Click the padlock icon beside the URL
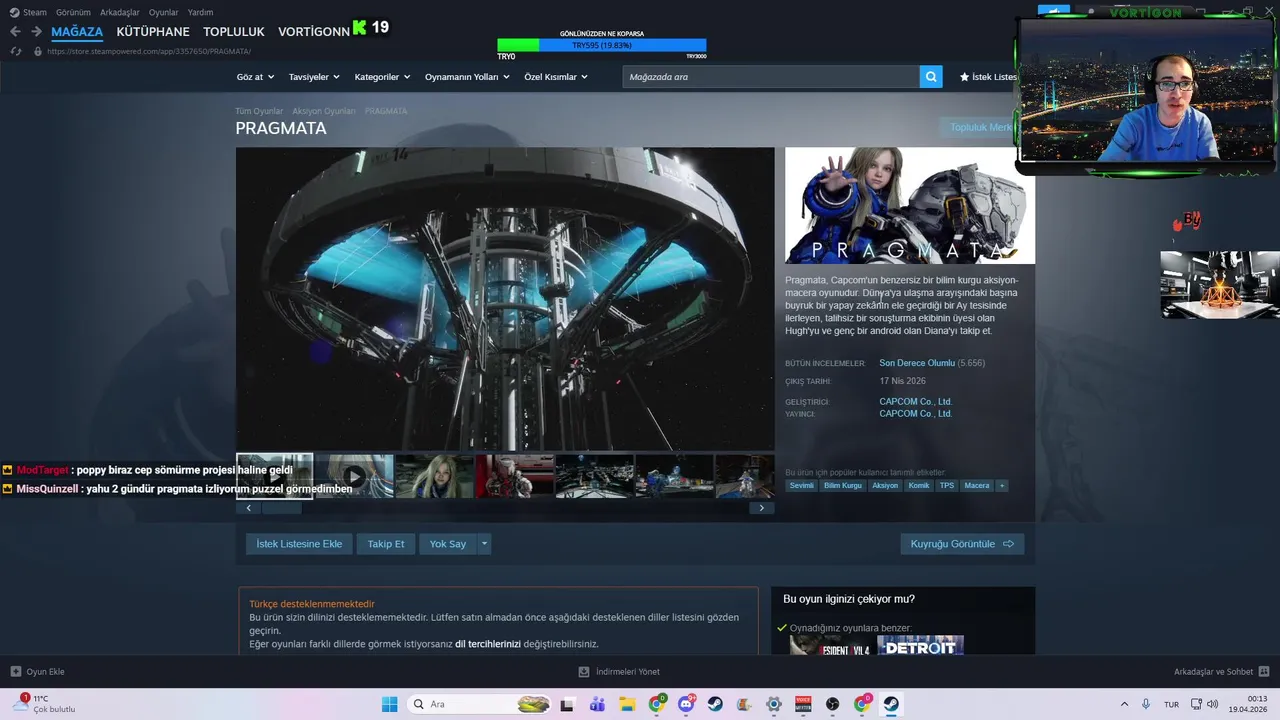 (38, 51)
